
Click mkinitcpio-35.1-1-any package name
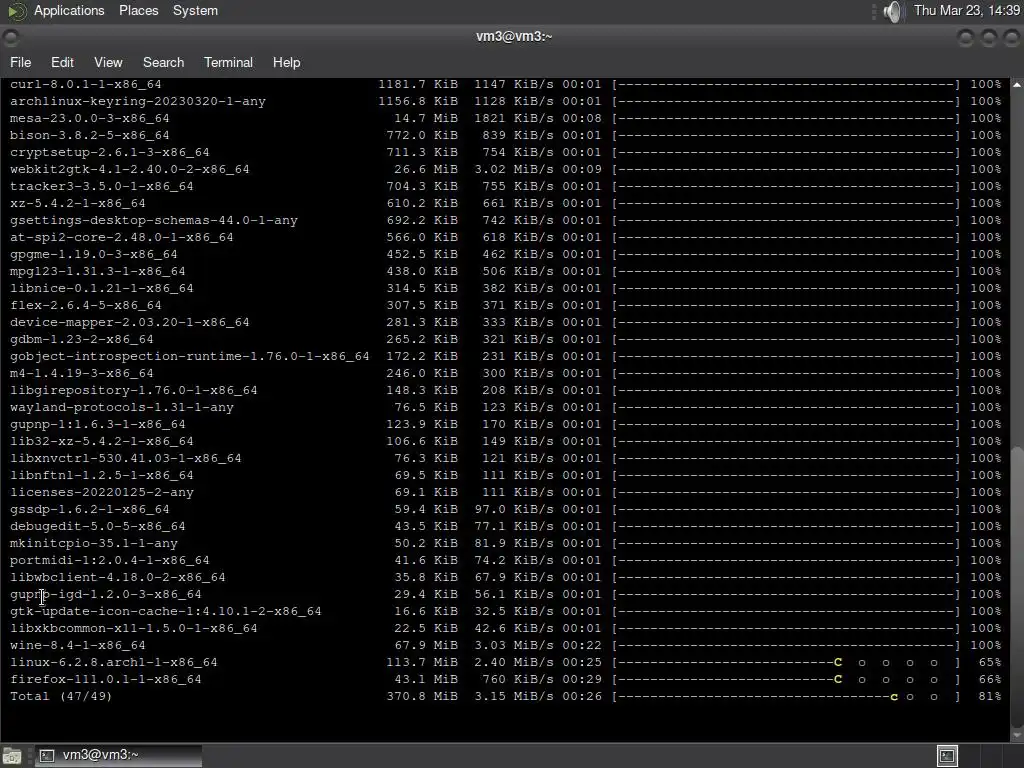coord(93,543)
